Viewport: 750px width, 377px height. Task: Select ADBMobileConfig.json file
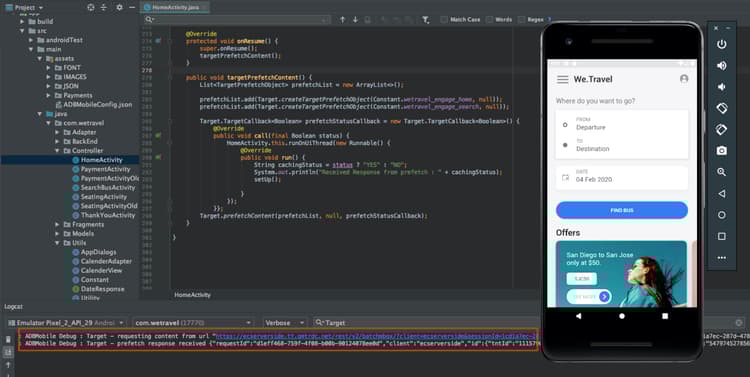[x=98, y=105]
